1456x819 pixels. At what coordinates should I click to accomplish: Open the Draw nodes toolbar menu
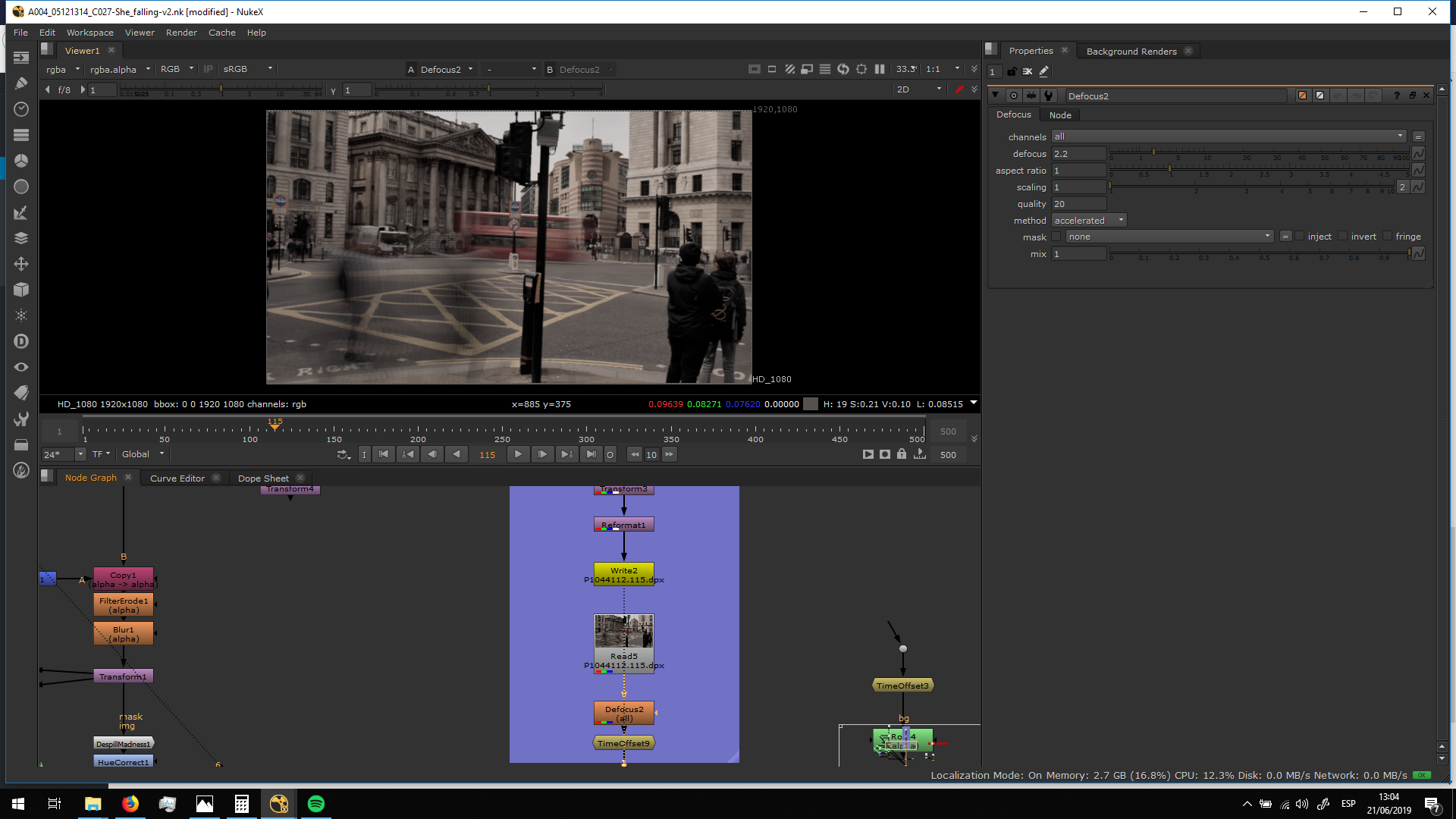(x=21, y=83)
